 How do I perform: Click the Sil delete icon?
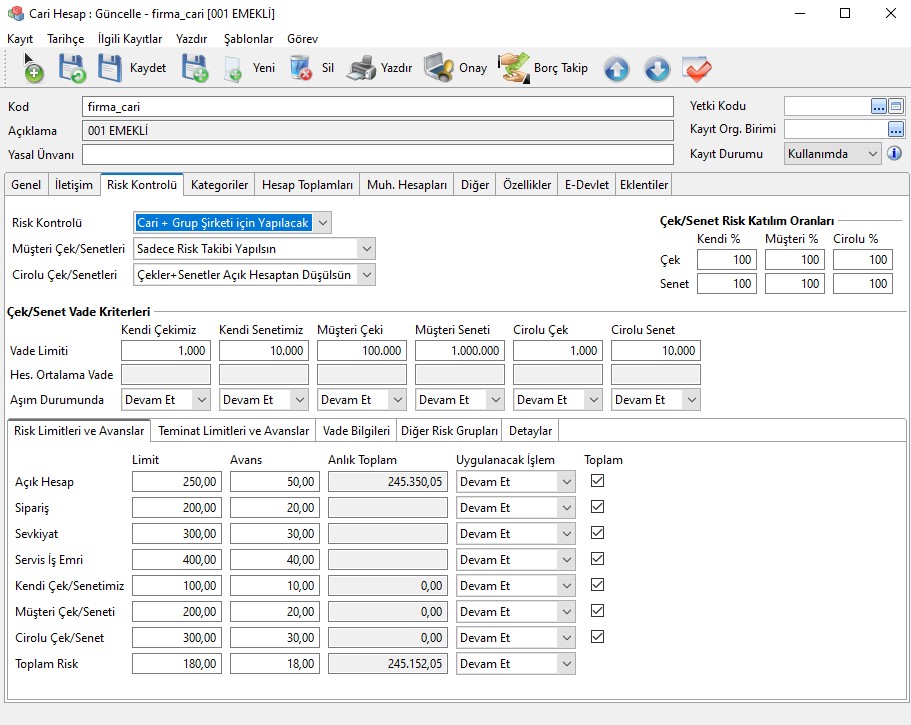(x=300, y=68)
